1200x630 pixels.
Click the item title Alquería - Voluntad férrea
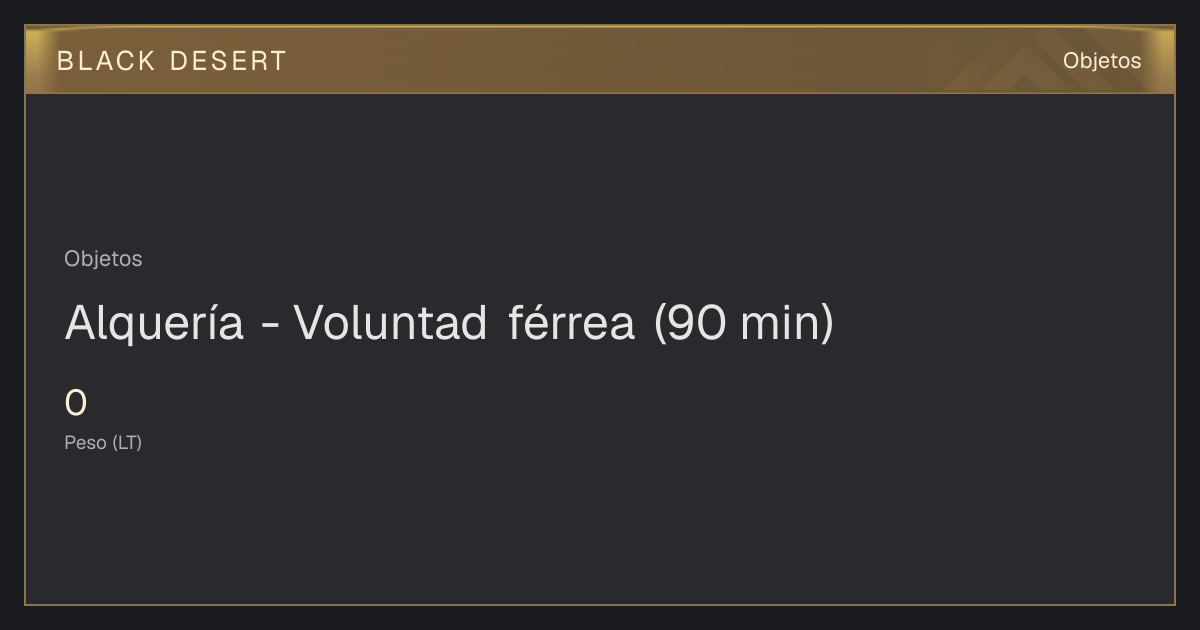coord(449,323)
